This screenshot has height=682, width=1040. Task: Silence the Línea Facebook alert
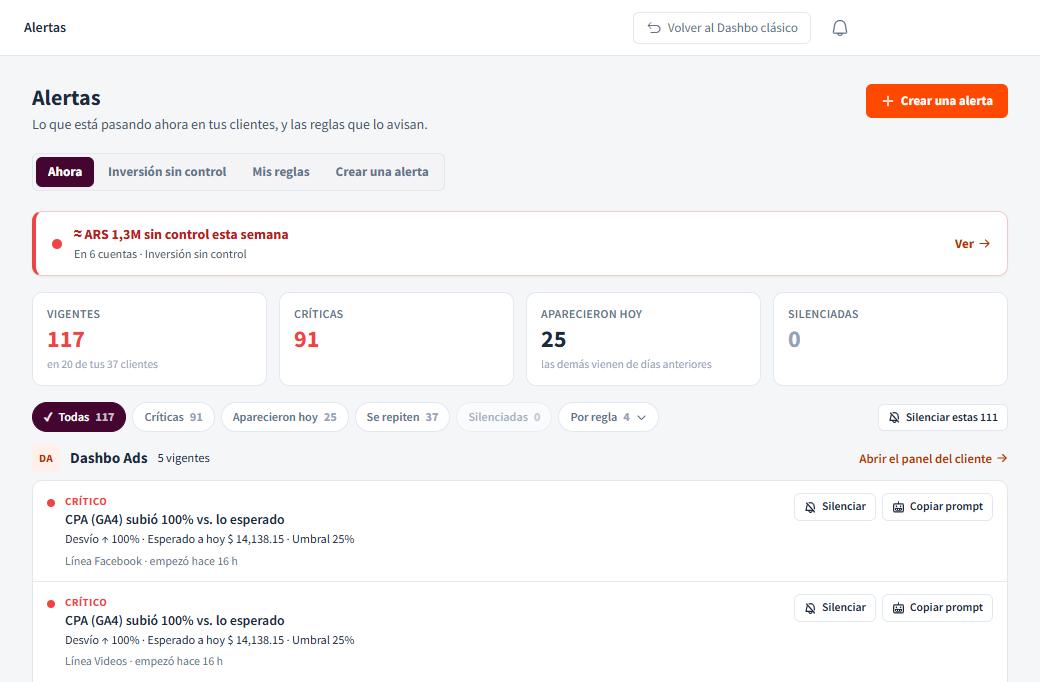pos(834,507)
